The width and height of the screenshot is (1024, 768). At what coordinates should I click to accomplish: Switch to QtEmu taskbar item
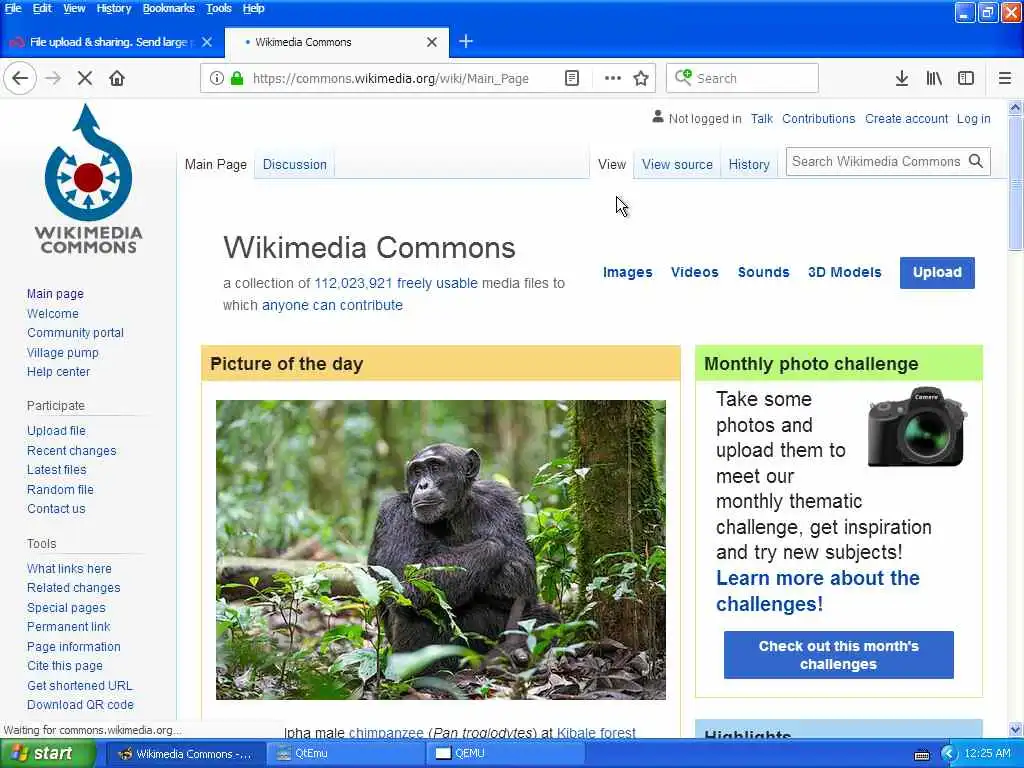click(346, 754)
